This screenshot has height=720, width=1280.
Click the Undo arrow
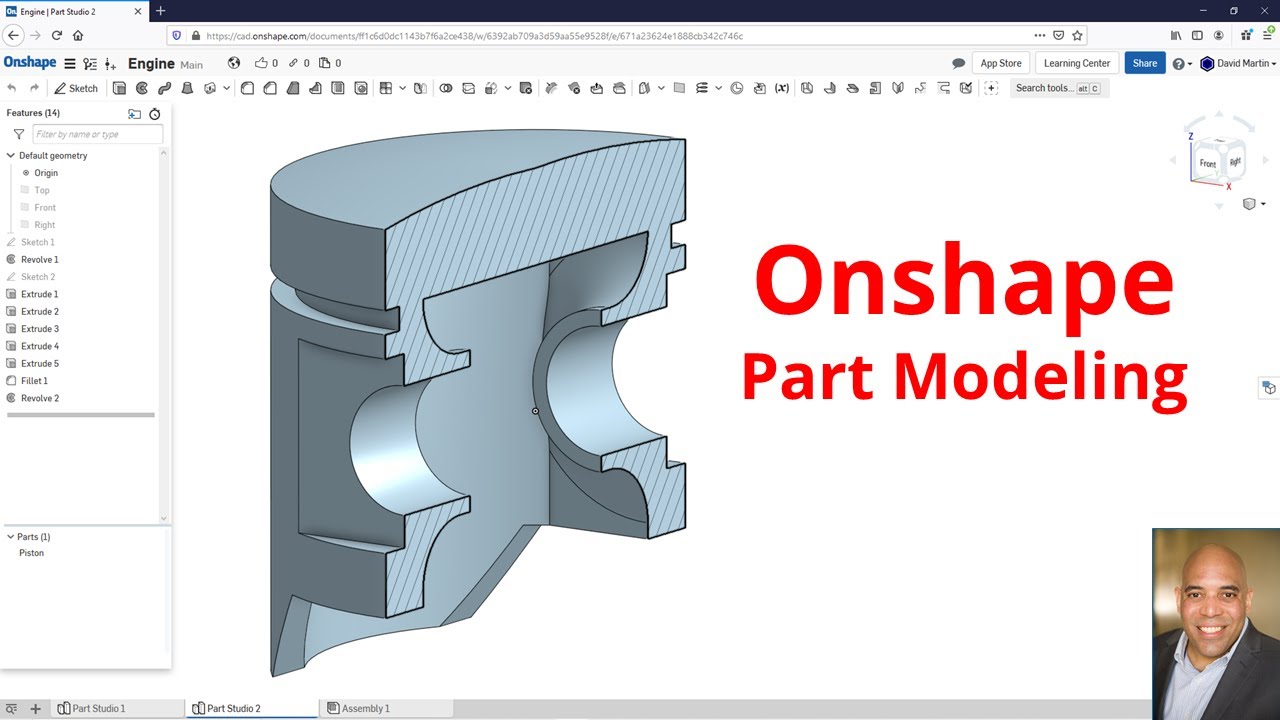(11, 88)
